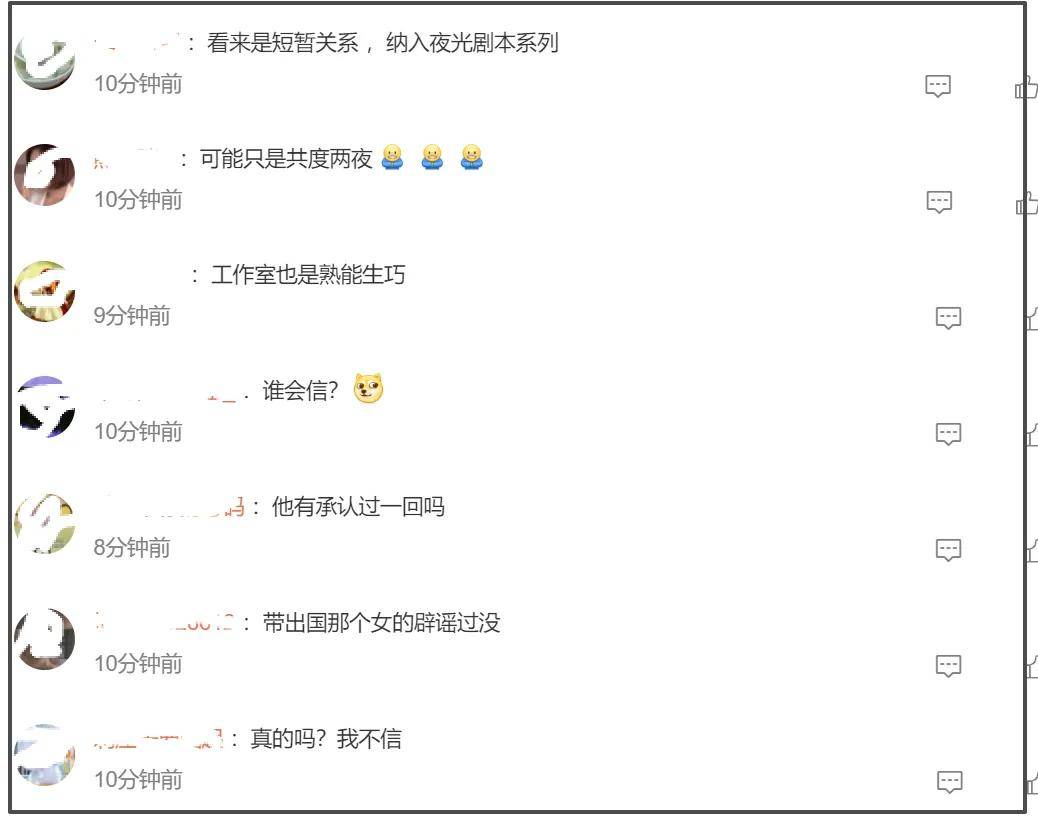Open avatar beside 真的吗我不信 comment
The width and height of the screenshot is (1038, 822).
(x=44, y=755)
